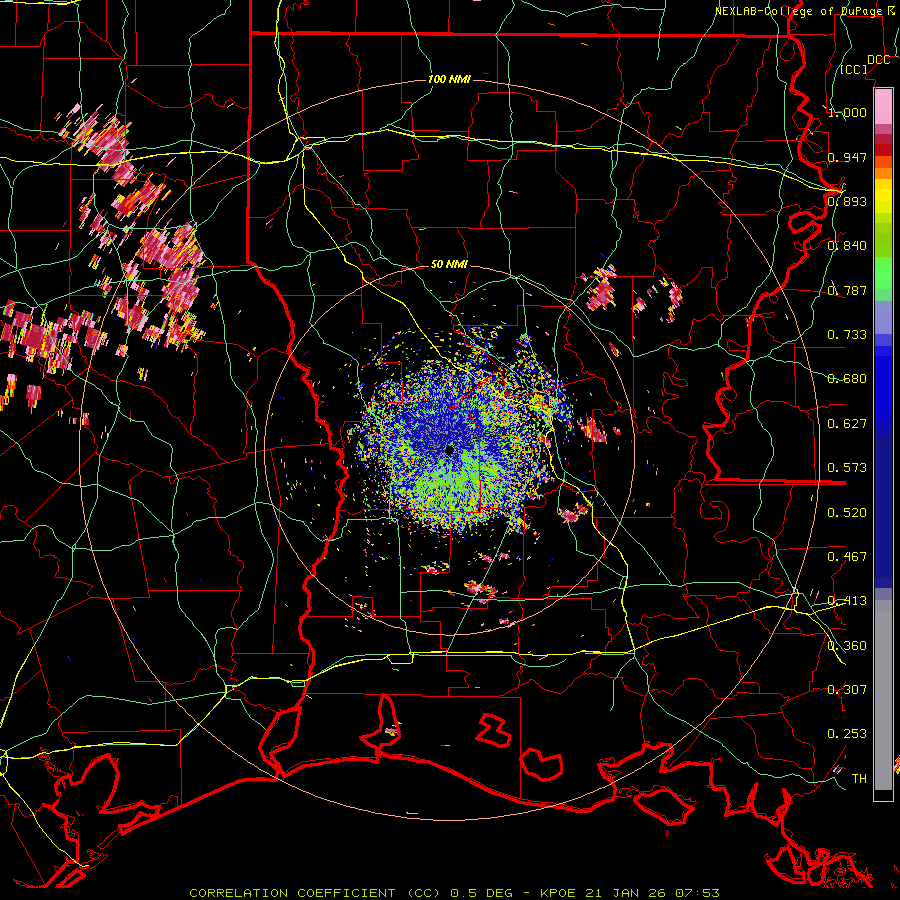Click the 0.467 color scale value
900x900 pixels.
coord(847,556)
